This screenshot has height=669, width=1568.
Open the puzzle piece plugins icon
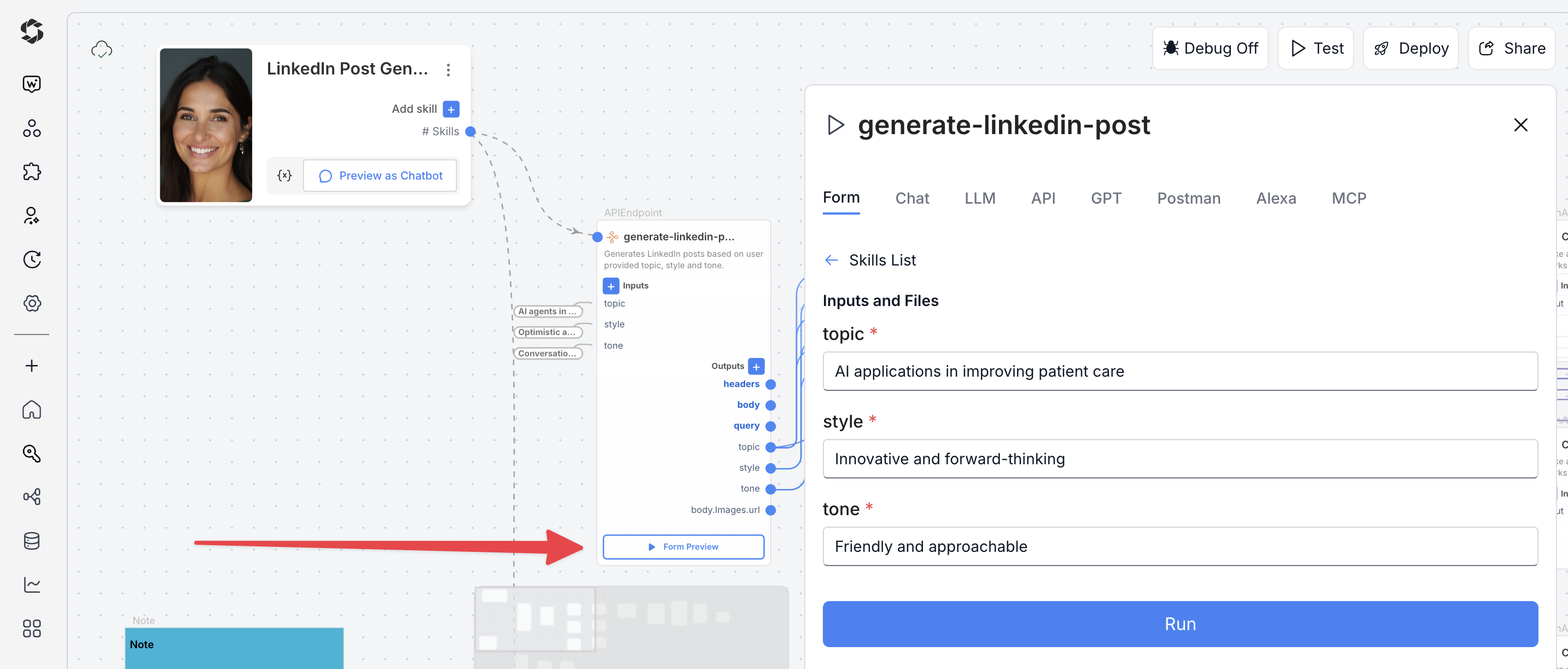[x=32, y=172]
